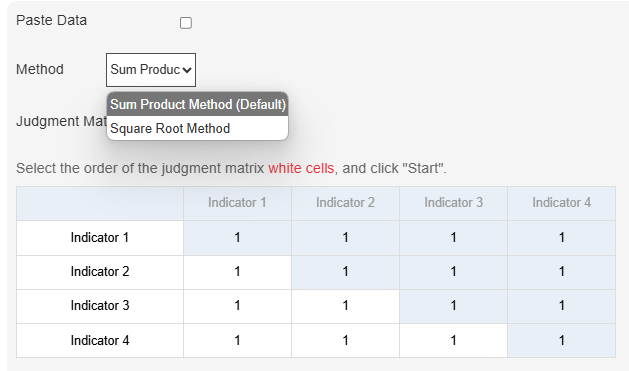Click white cell Indicator 4 row, Indicator 2 column
Screen dimensions: 629x371
coord(345,341)
